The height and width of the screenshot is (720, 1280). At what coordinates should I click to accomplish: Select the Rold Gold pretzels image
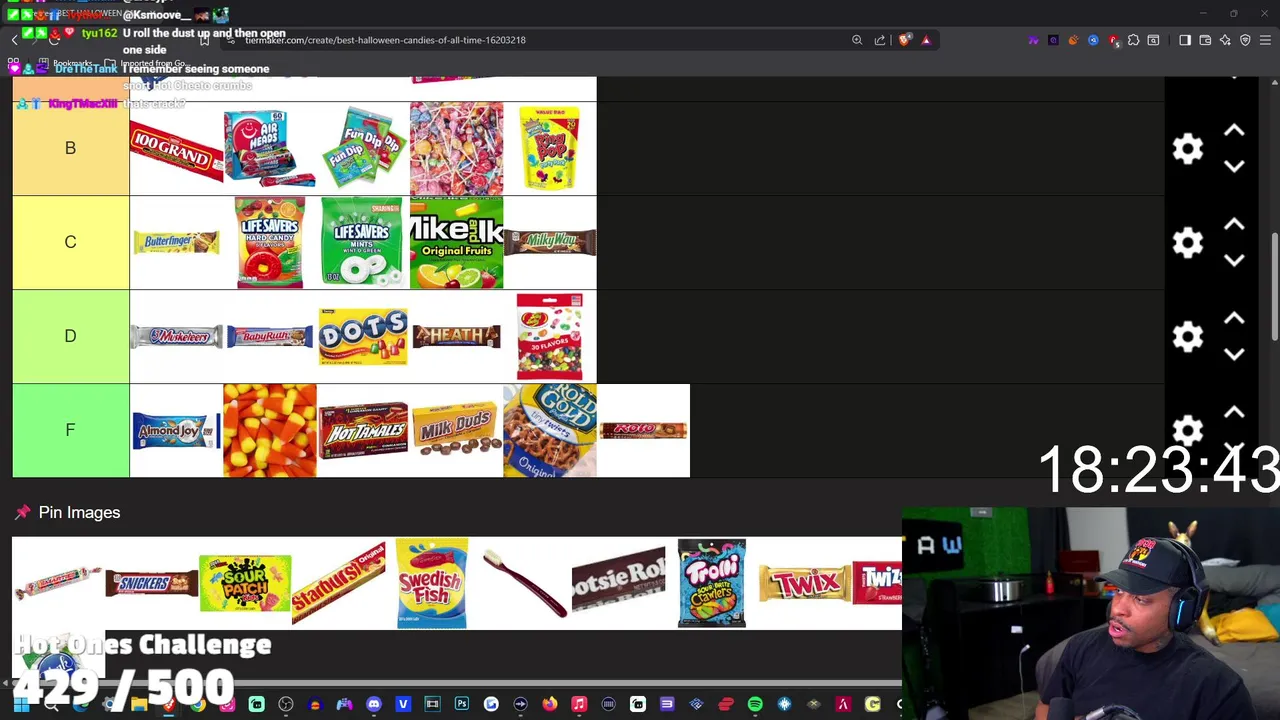click(549, 431)
